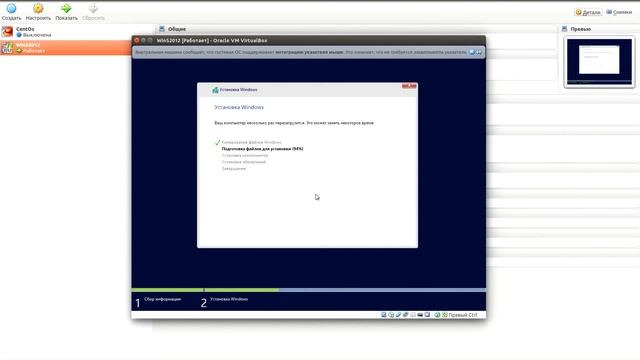Click the shared folders status icon
Image resolution: width=640 pixels, height=360 pixels.
[413, 315]
